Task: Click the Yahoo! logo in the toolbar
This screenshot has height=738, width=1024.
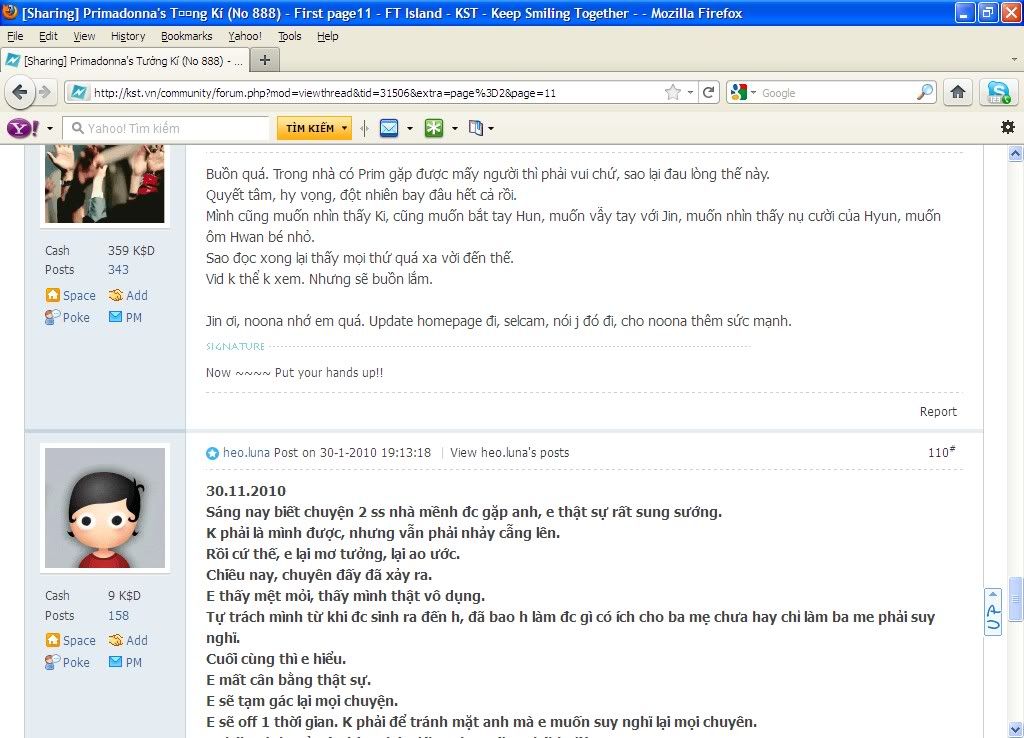Action: coord(24,128)
